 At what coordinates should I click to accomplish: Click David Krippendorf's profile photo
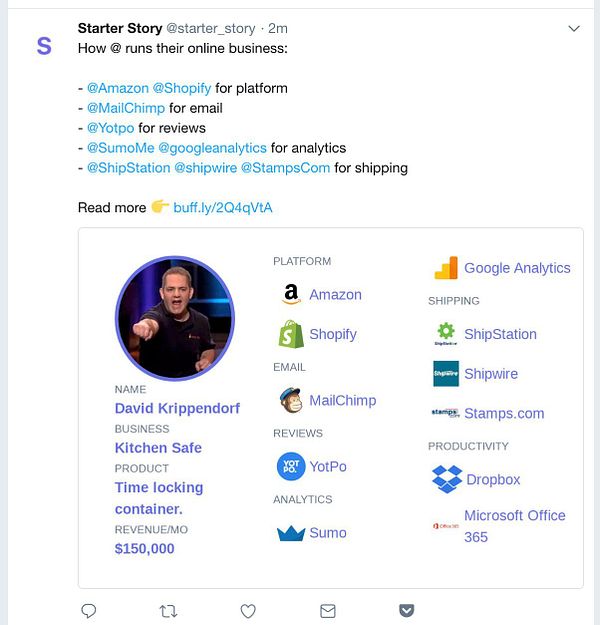click(x=175, y=317)
